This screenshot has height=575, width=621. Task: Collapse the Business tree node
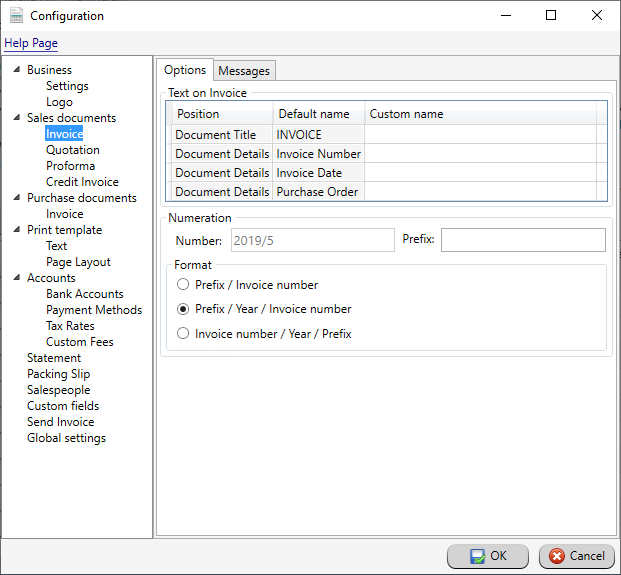17,70
